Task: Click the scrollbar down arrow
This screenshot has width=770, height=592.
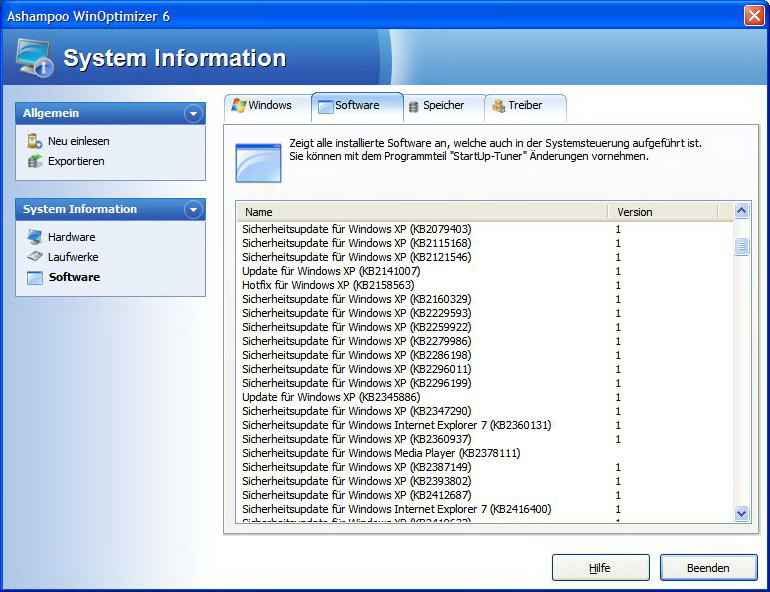Action: coord(741,513)
